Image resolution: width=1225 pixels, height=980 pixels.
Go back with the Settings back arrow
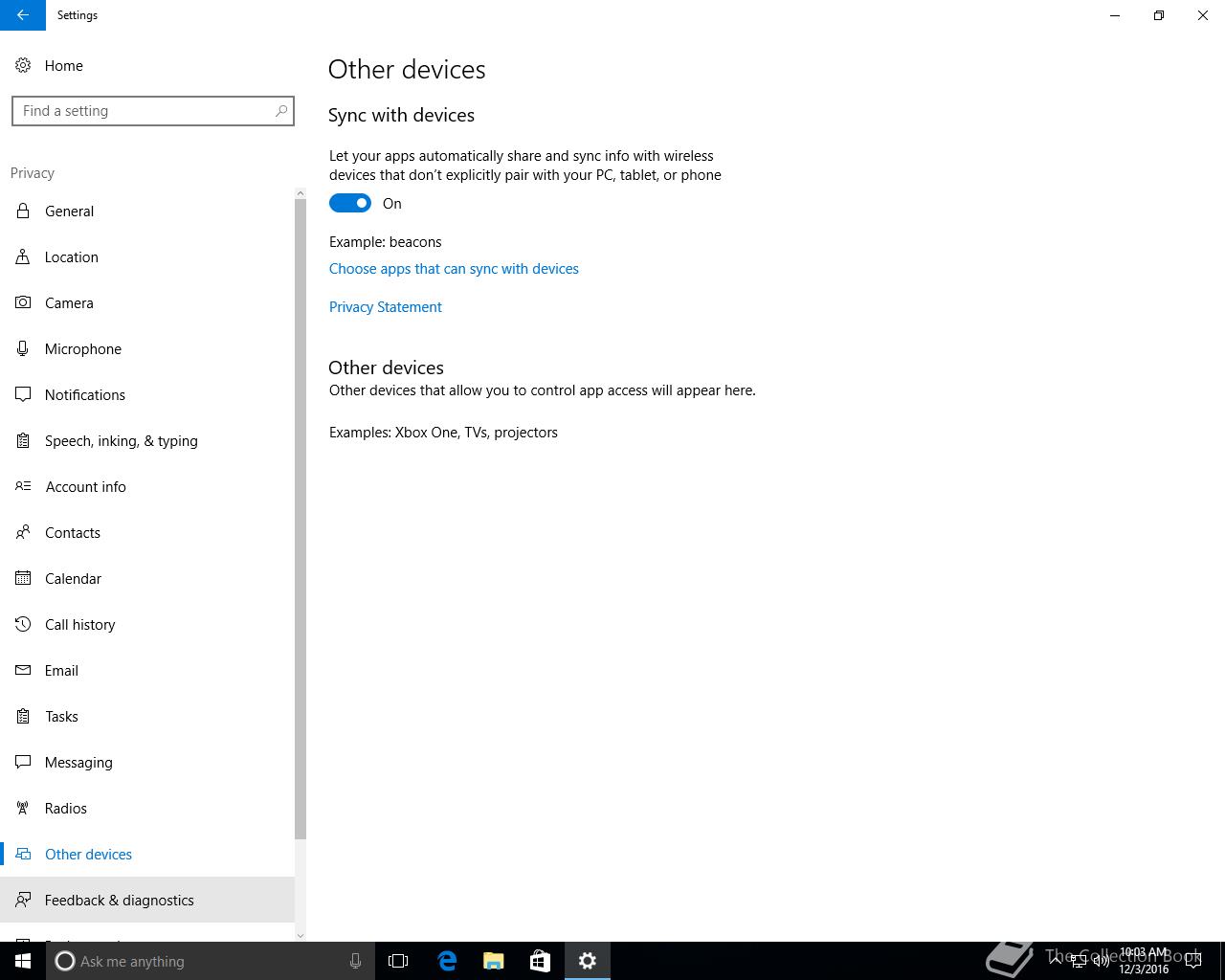[23, 15]
